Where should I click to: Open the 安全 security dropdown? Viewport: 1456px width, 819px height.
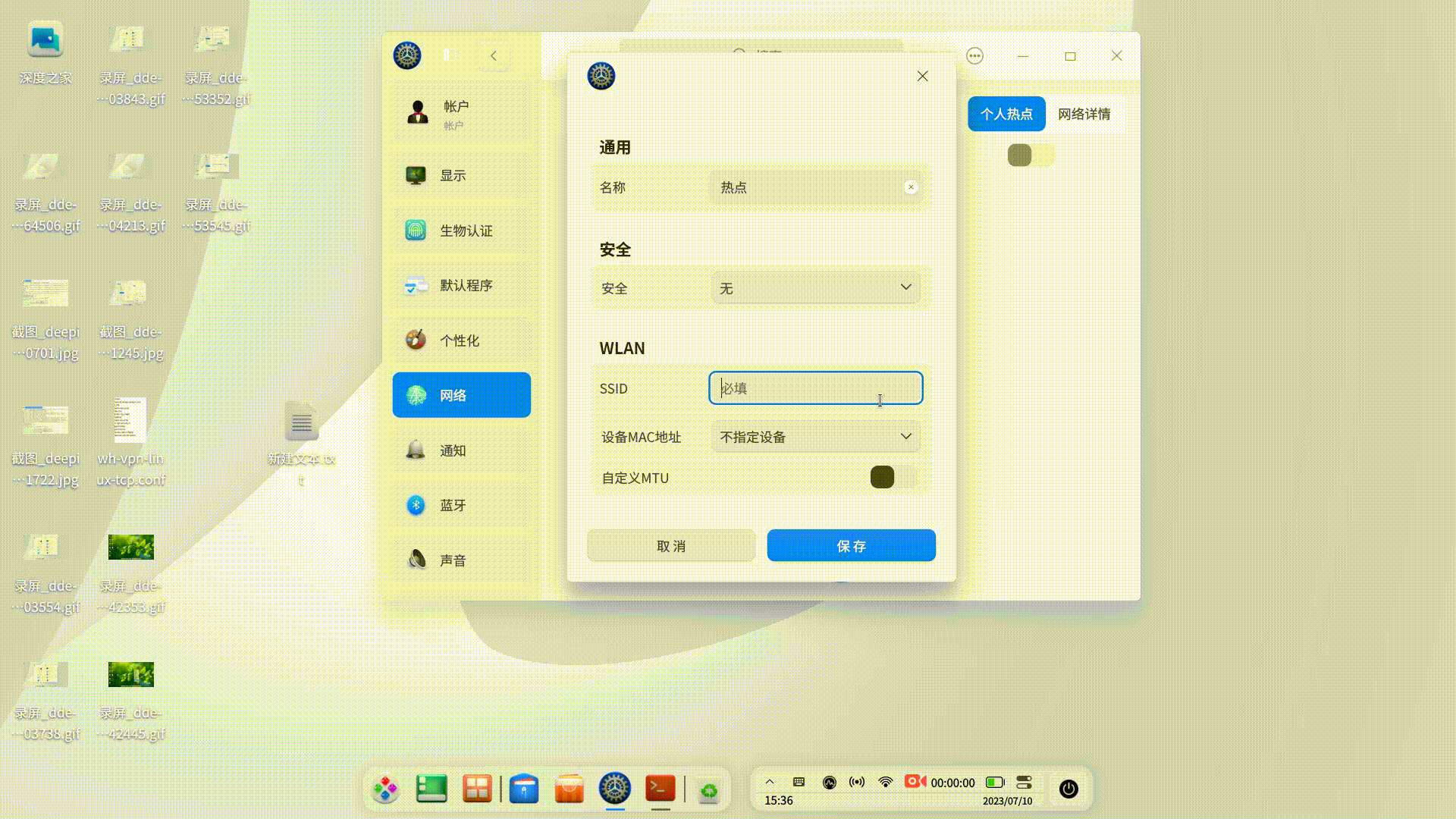(x=815, y=287)
